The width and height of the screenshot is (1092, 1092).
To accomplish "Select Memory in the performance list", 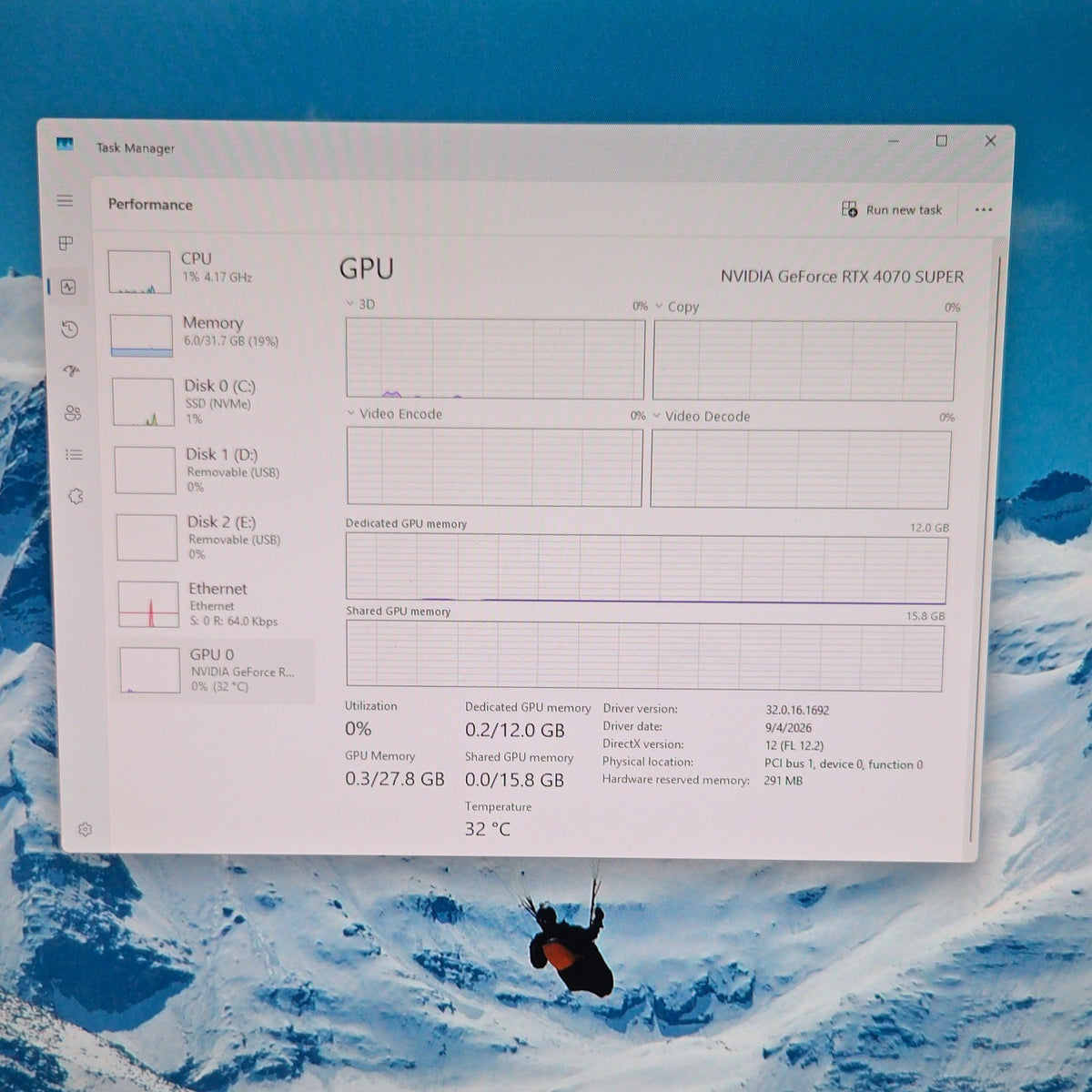I will pyautogui.click(x=212, y=335).
